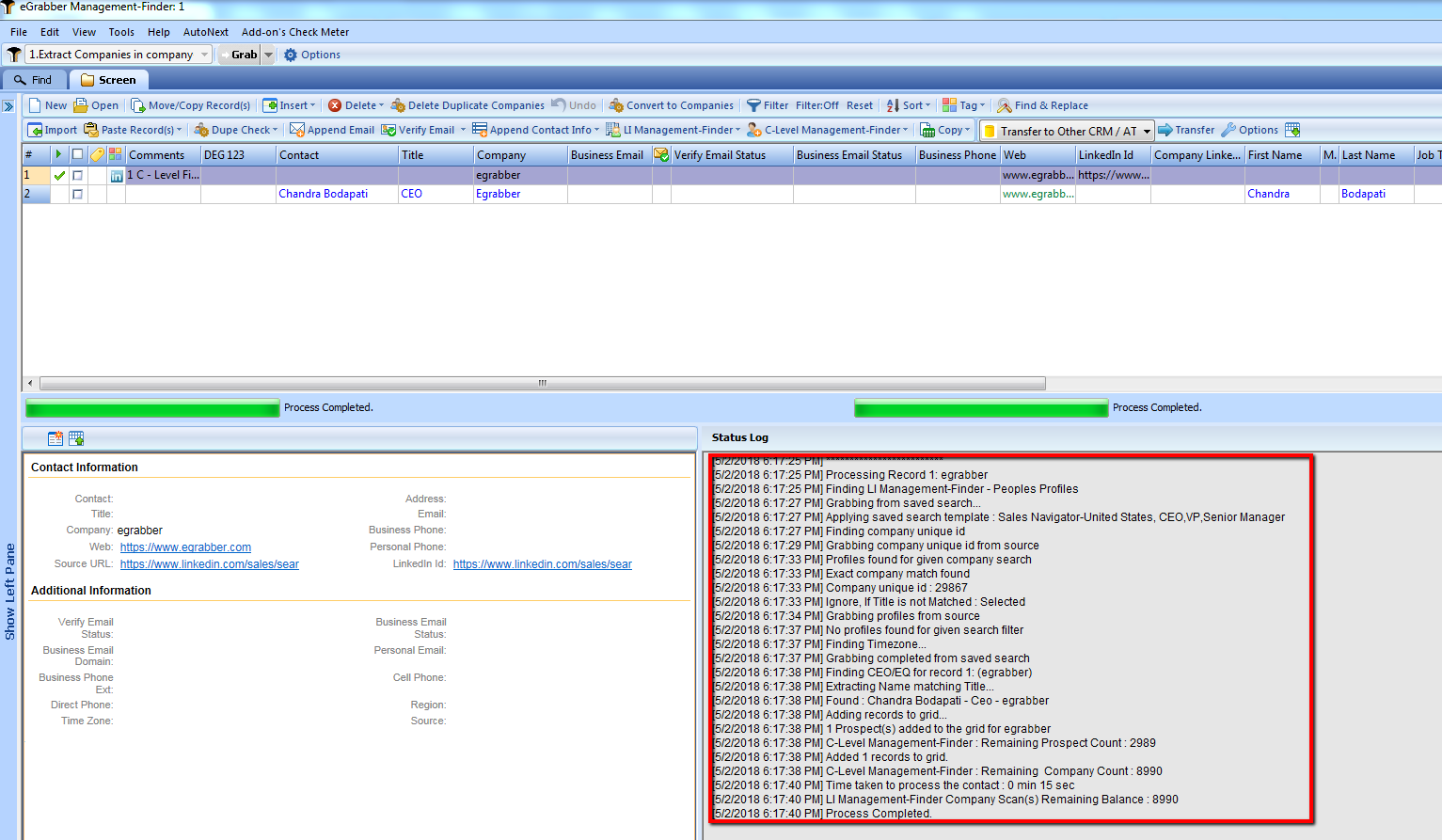This screenshot has width=1442, height=840.
Task: Open the Insert dropdown
Action: coord(289,105)
